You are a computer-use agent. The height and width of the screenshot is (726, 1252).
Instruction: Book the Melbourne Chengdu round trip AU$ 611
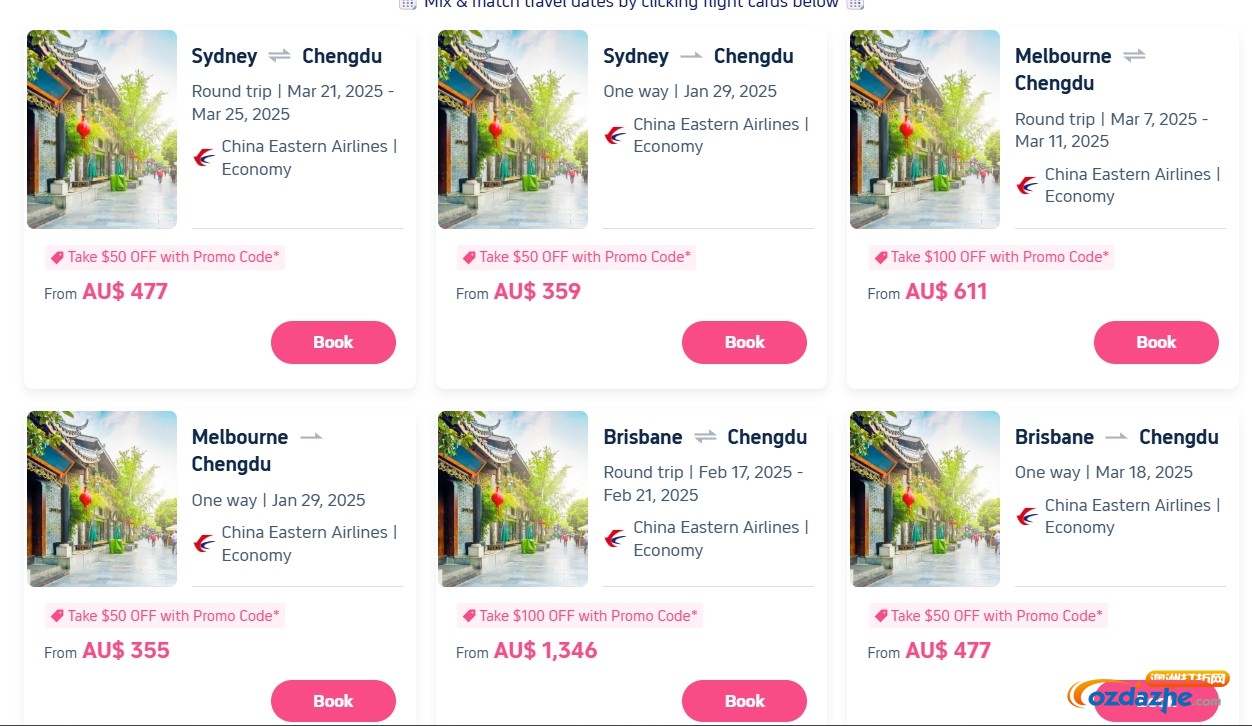(1156, 342)
